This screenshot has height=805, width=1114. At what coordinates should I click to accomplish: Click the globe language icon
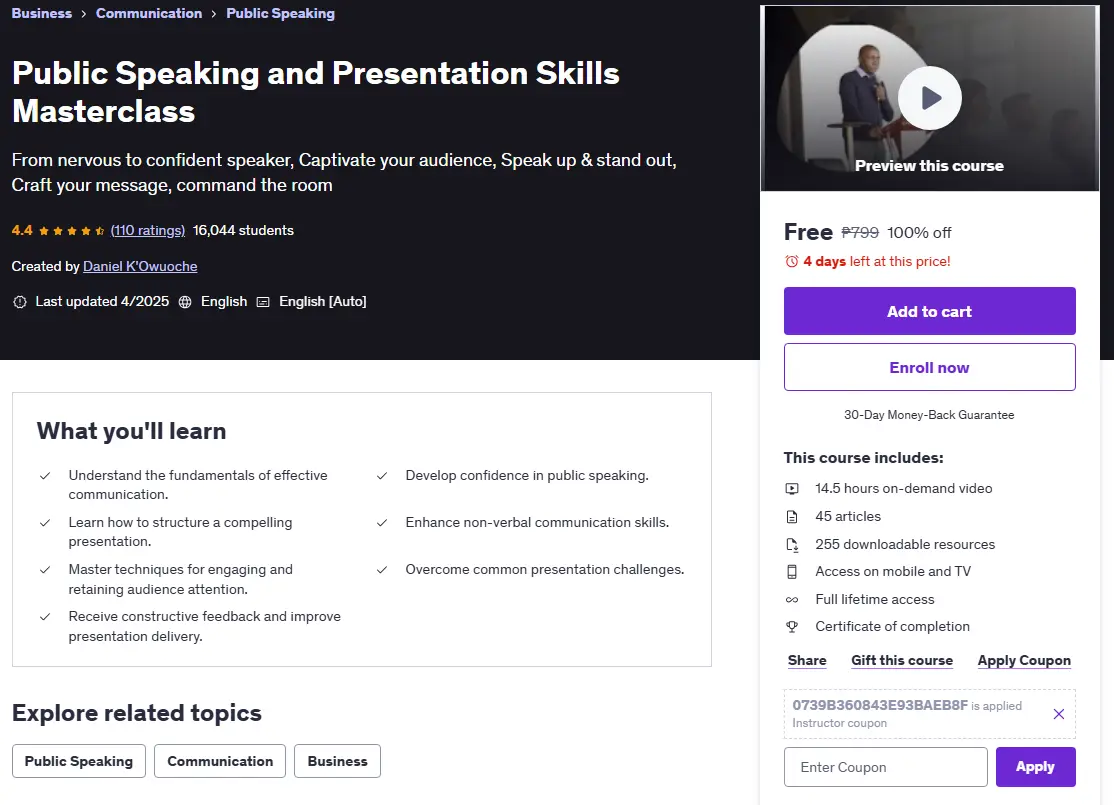point(185,302)
